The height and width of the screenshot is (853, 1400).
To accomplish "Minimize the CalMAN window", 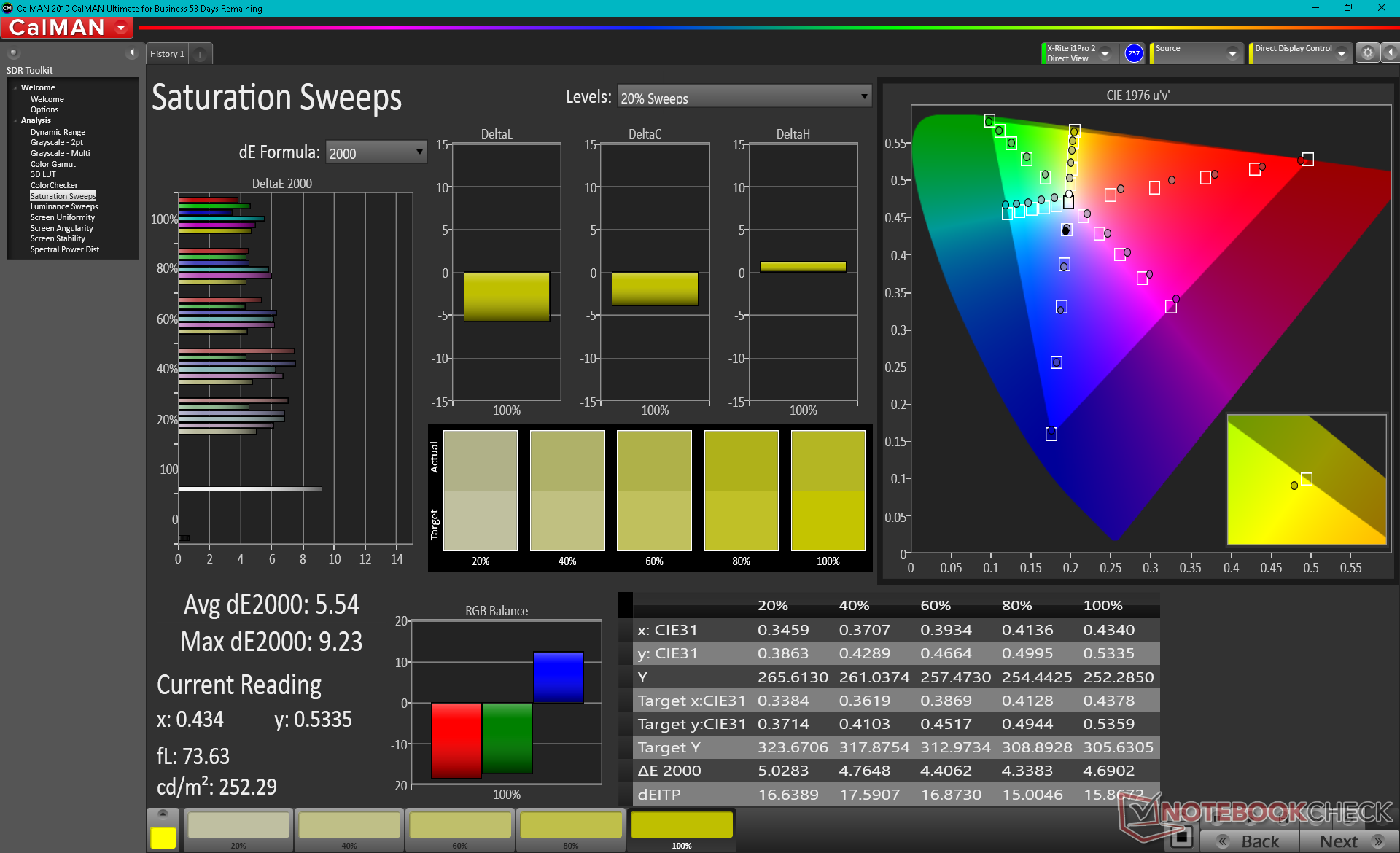I will (x=1315, y=8).
